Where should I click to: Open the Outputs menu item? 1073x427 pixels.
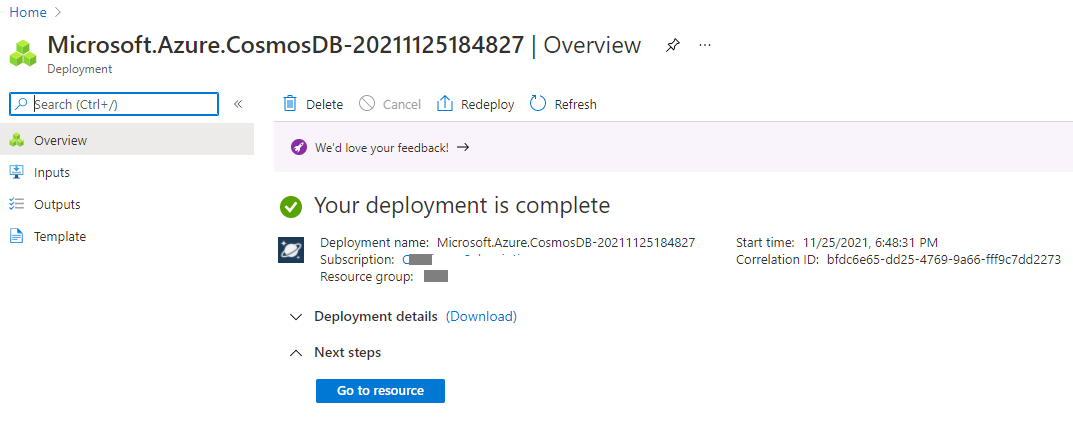127,205
